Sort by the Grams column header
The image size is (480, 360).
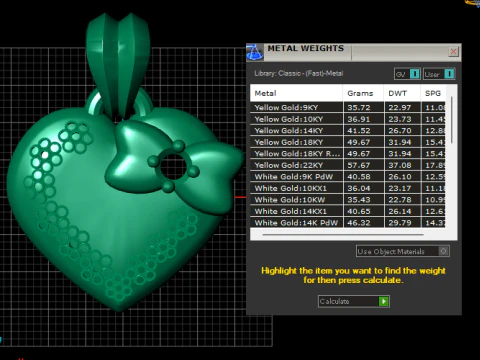coord(363,93)
